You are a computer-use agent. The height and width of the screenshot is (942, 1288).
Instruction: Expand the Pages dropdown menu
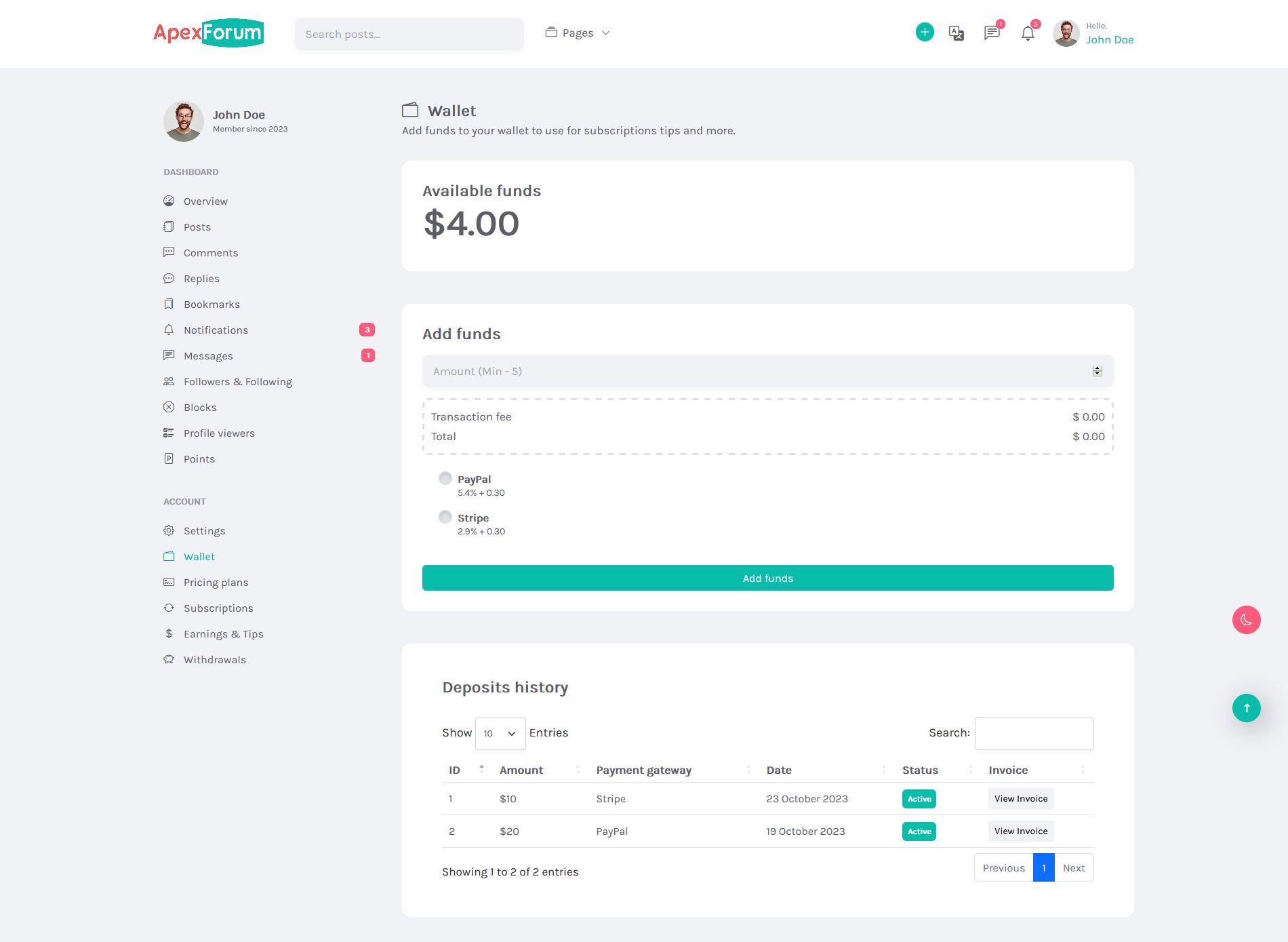[x=578, y=33]
